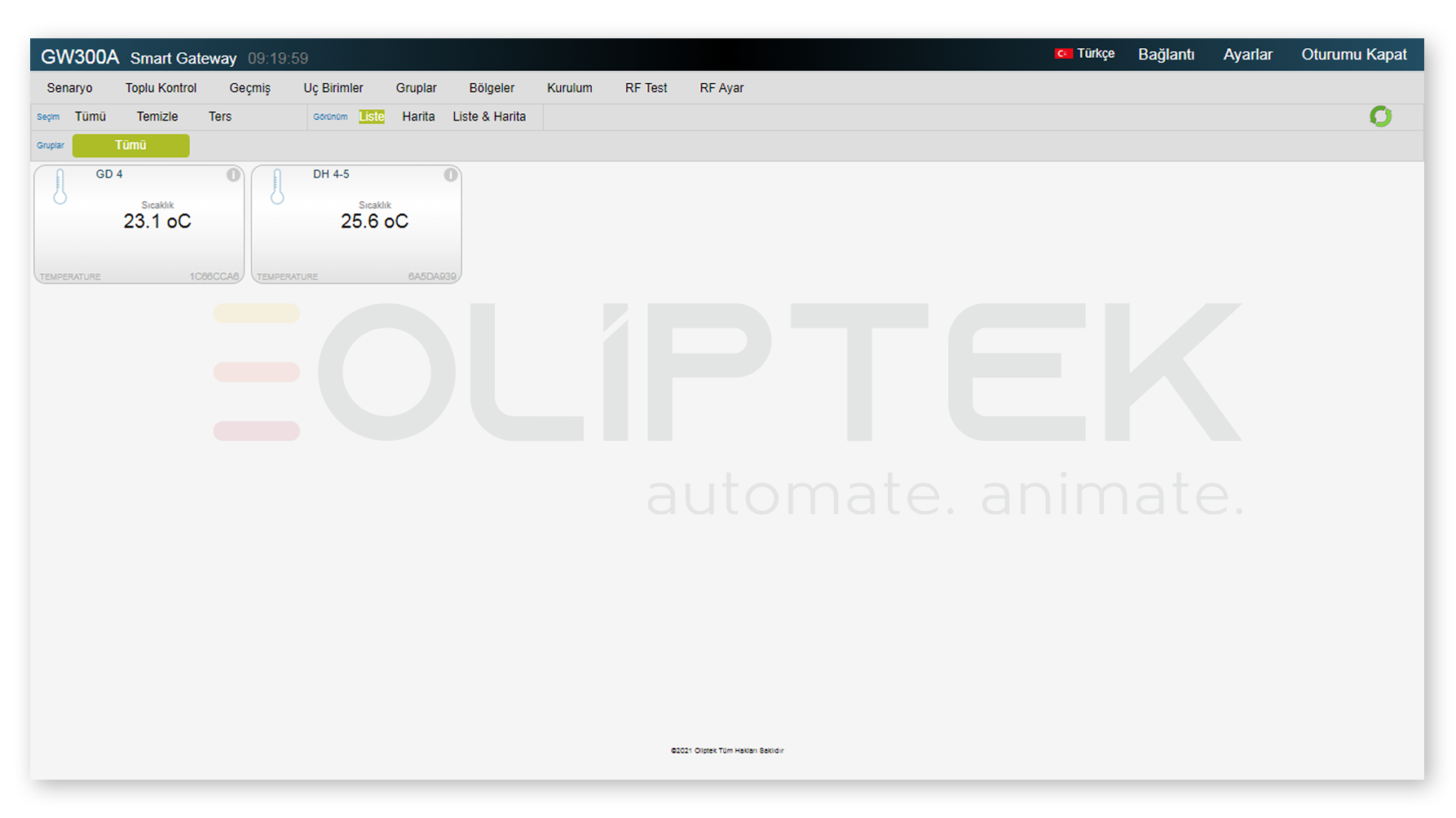The width and height of the screenshot is (1456, 818).
Task: Switch view to Harita mode
Action: (418, 117)
